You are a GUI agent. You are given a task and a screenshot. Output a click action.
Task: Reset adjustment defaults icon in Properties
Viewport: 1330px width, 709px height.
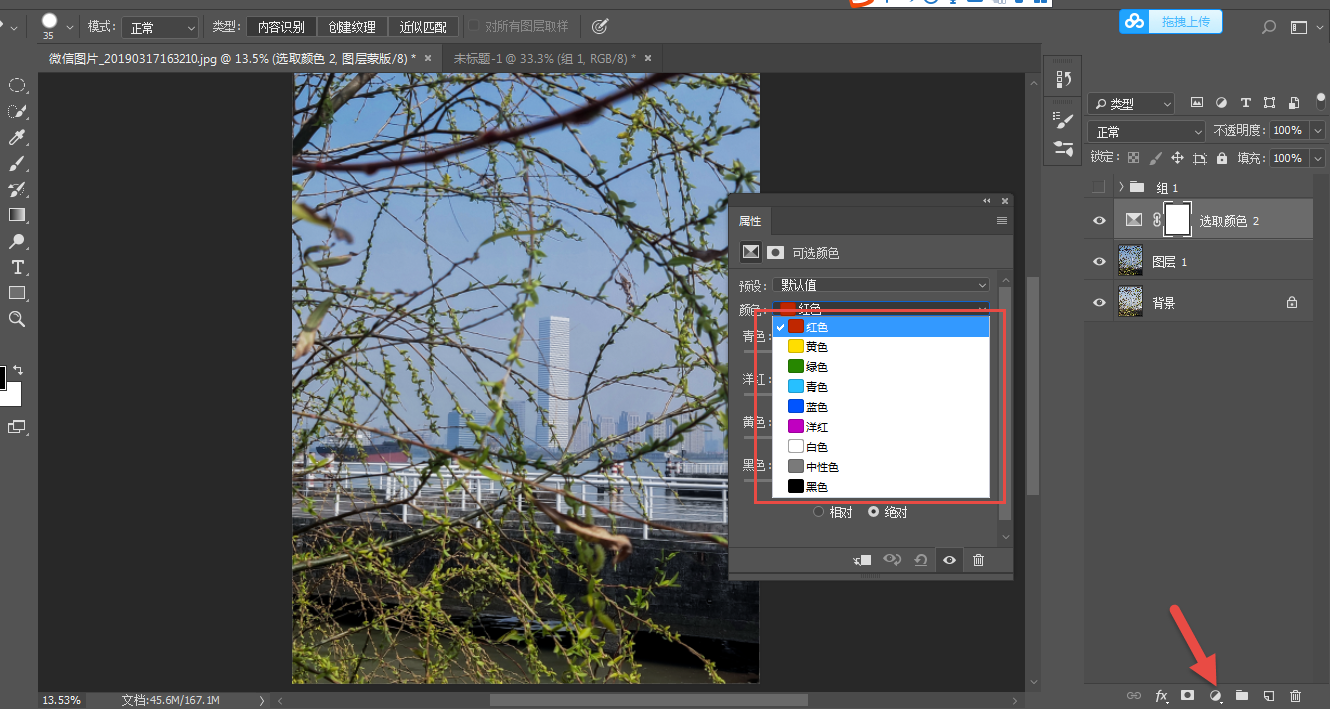920,560
